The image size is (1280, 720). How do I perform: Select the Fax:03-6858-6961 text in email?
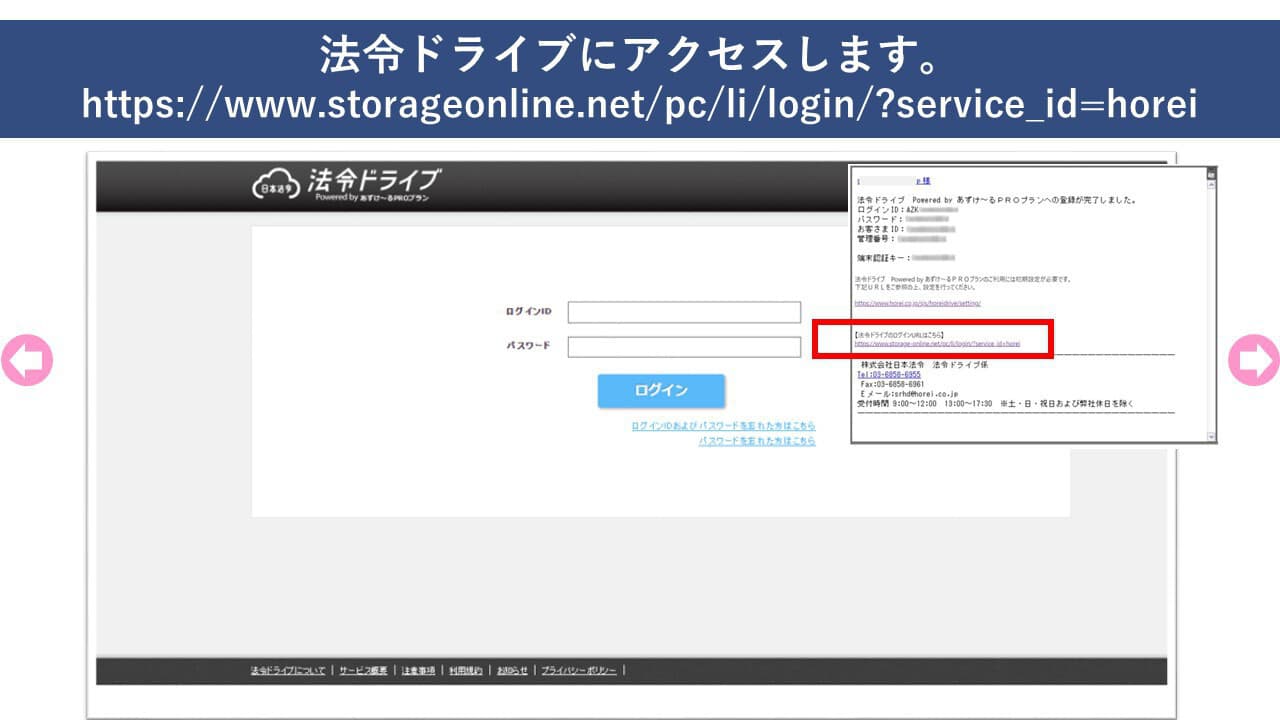pos(892,384)
